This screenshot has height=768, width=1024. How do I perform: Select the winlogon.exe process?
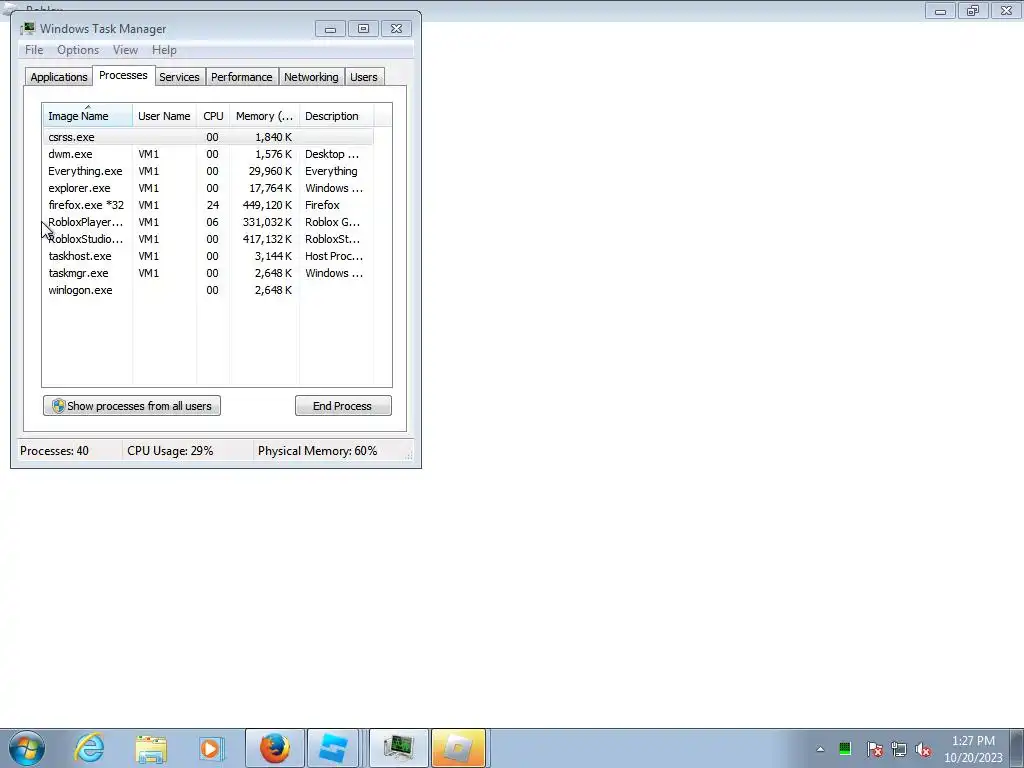[208, 290]
